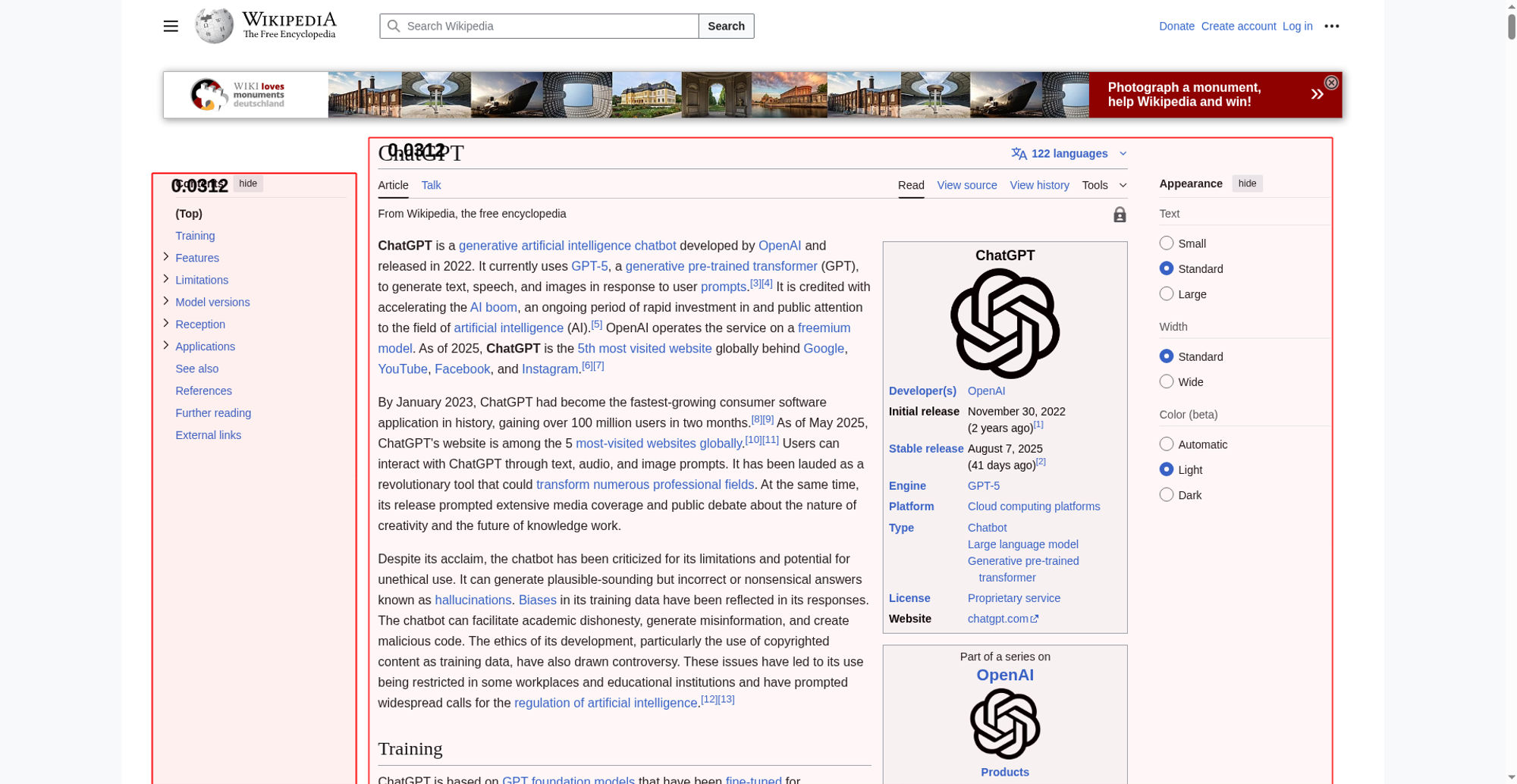This screenshot has width=1517, height=784.
Task: Jump to (Top) in contents
Action: pos(189,214)
